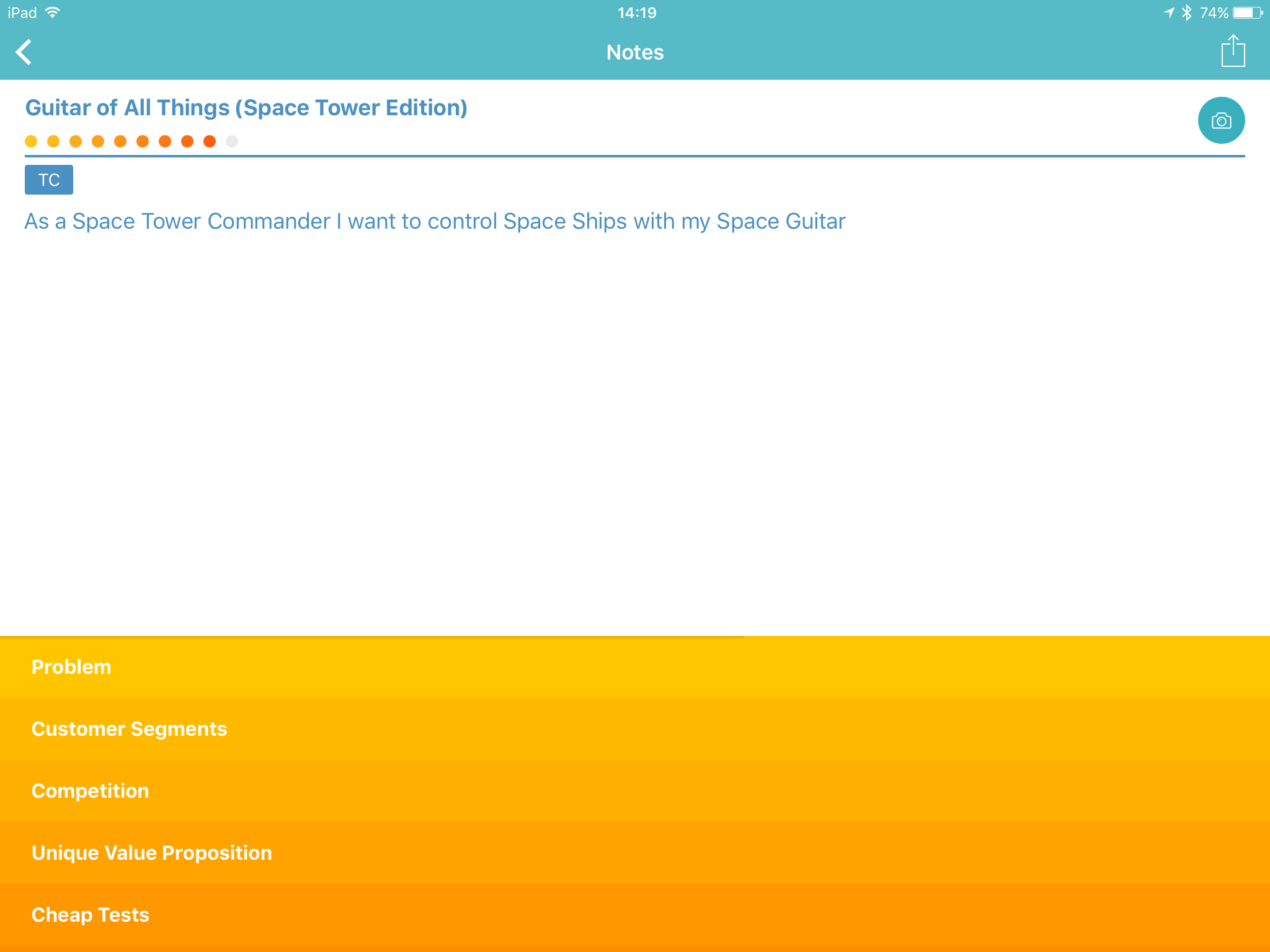This screenshot has height=952, width=1270.
Task: Set rating to ninth red-orange dot
Action: click(x=210, y=141)
